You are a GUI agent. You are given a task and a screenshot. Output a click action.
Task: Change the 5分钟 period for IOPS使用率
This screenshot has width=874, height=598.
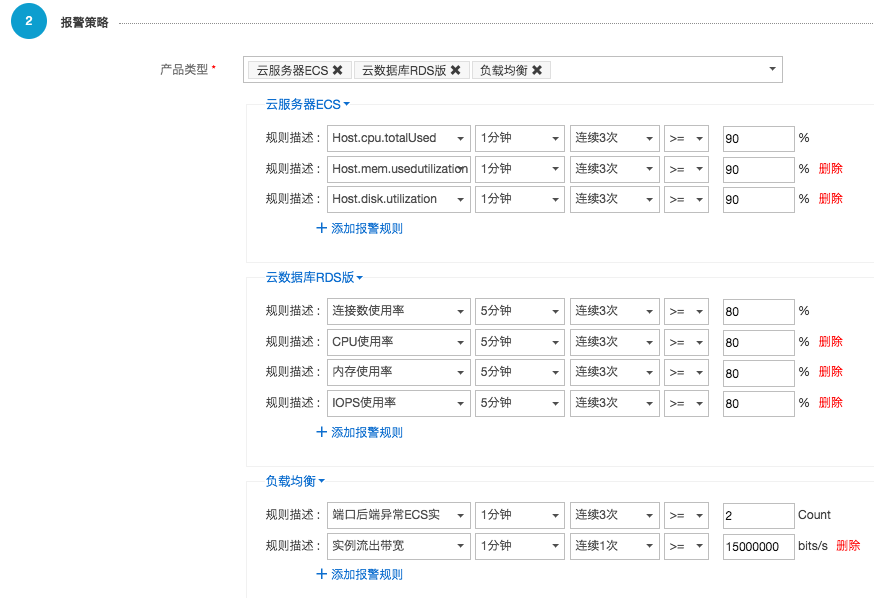[x=520, y=403]
